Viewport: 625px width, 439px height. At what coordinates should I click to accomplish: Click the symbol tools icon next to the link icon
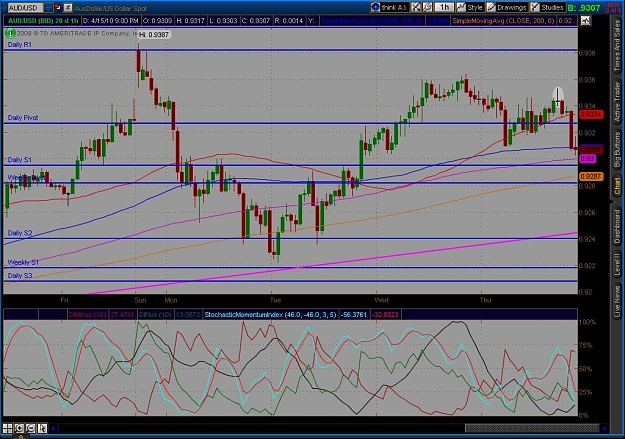(68, 8)
